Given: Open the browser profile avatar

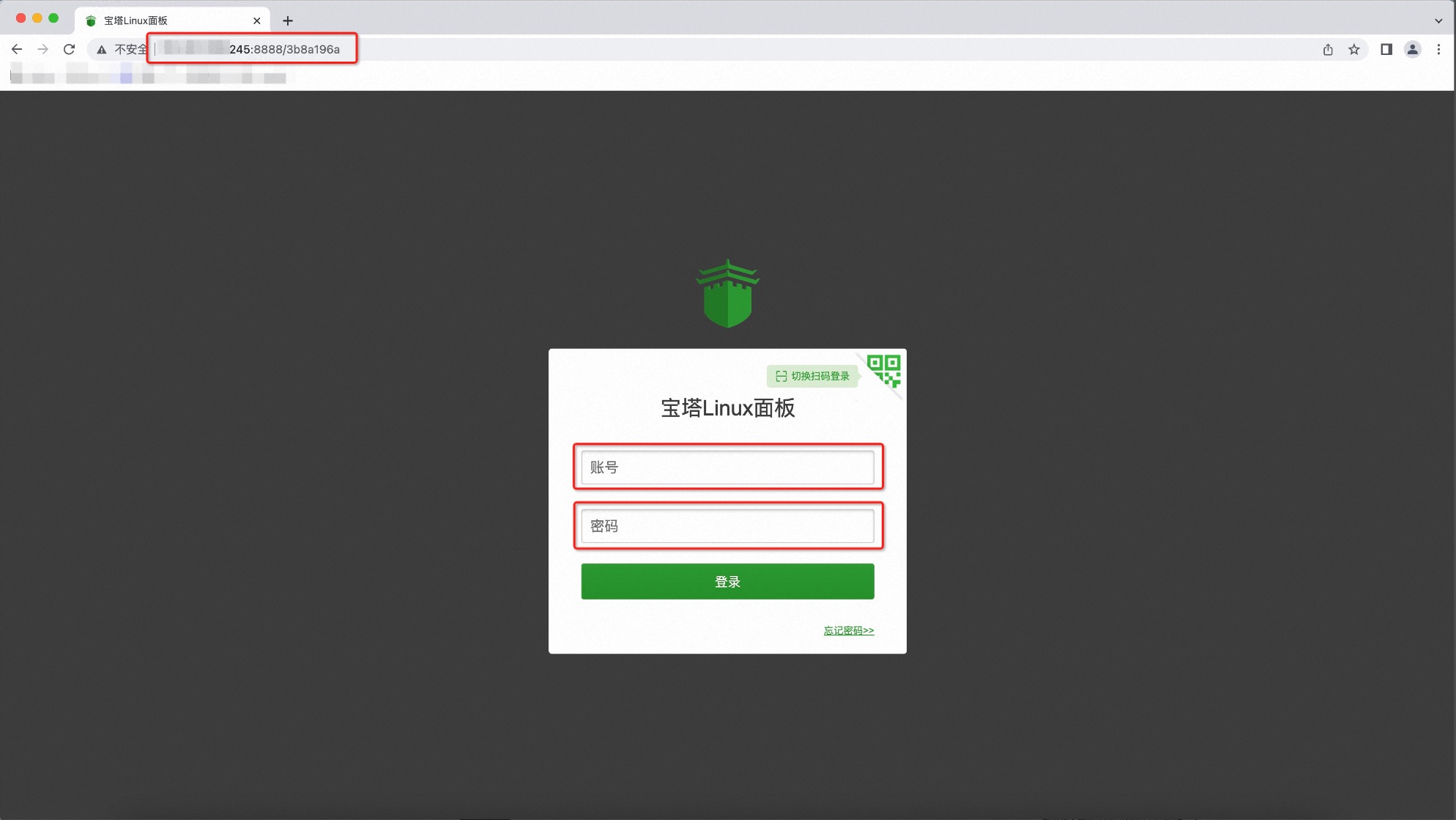Looking at the screenshot, I should [1413, 49].
